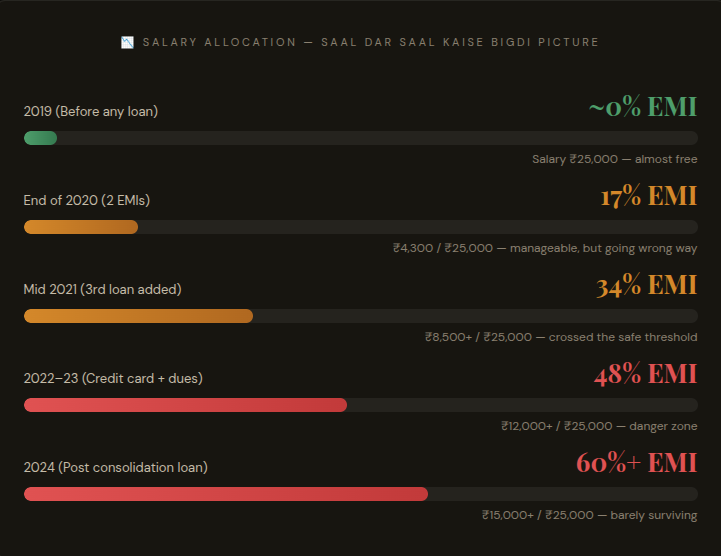Screen dimensions: 721x556
Task: Select the 2019 (Before any loan) label
Action: pos(91,111)
